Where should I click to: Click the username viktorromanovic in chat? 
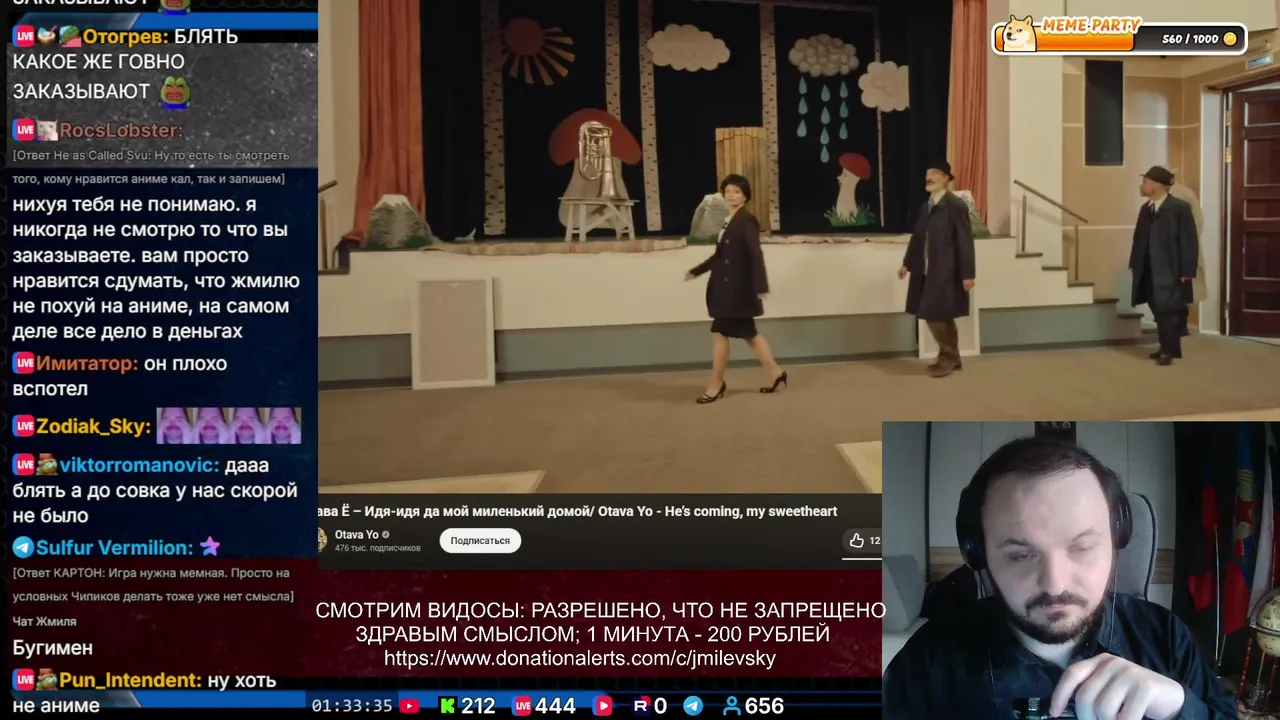tap(139, 465)
